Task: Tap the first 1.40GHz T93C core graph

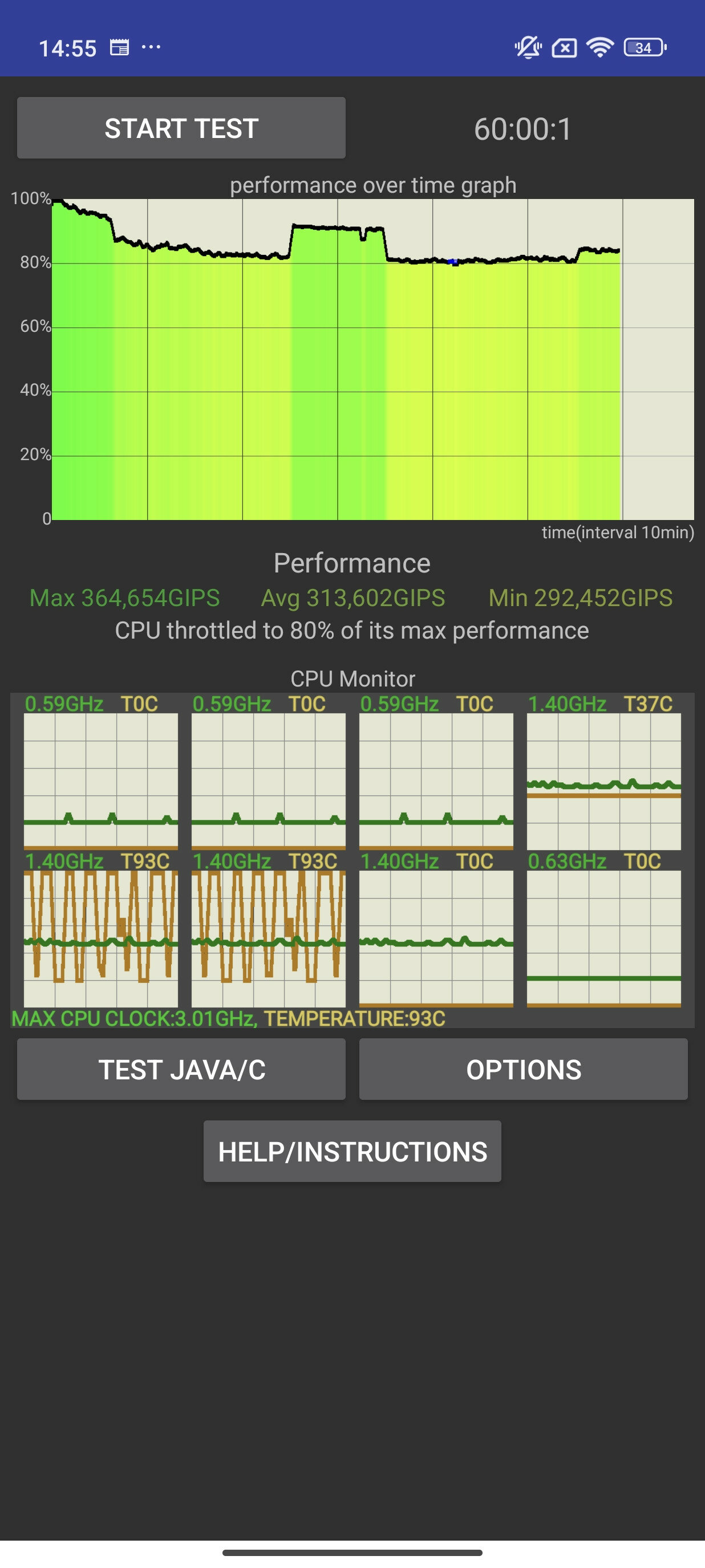Action: (x=100, y=938)
